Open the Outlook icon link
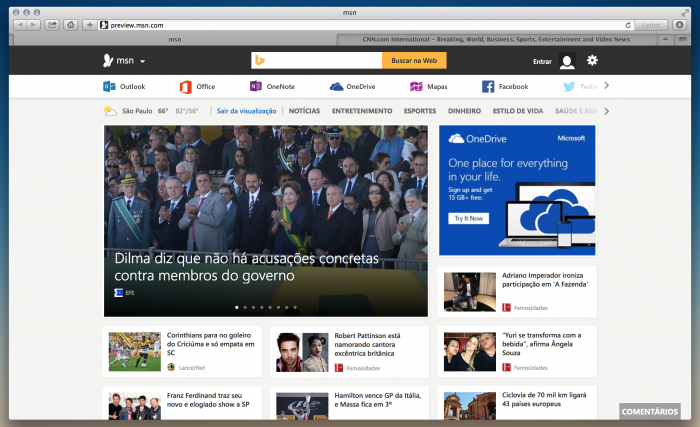700x427 pixels. click(109, 86)
